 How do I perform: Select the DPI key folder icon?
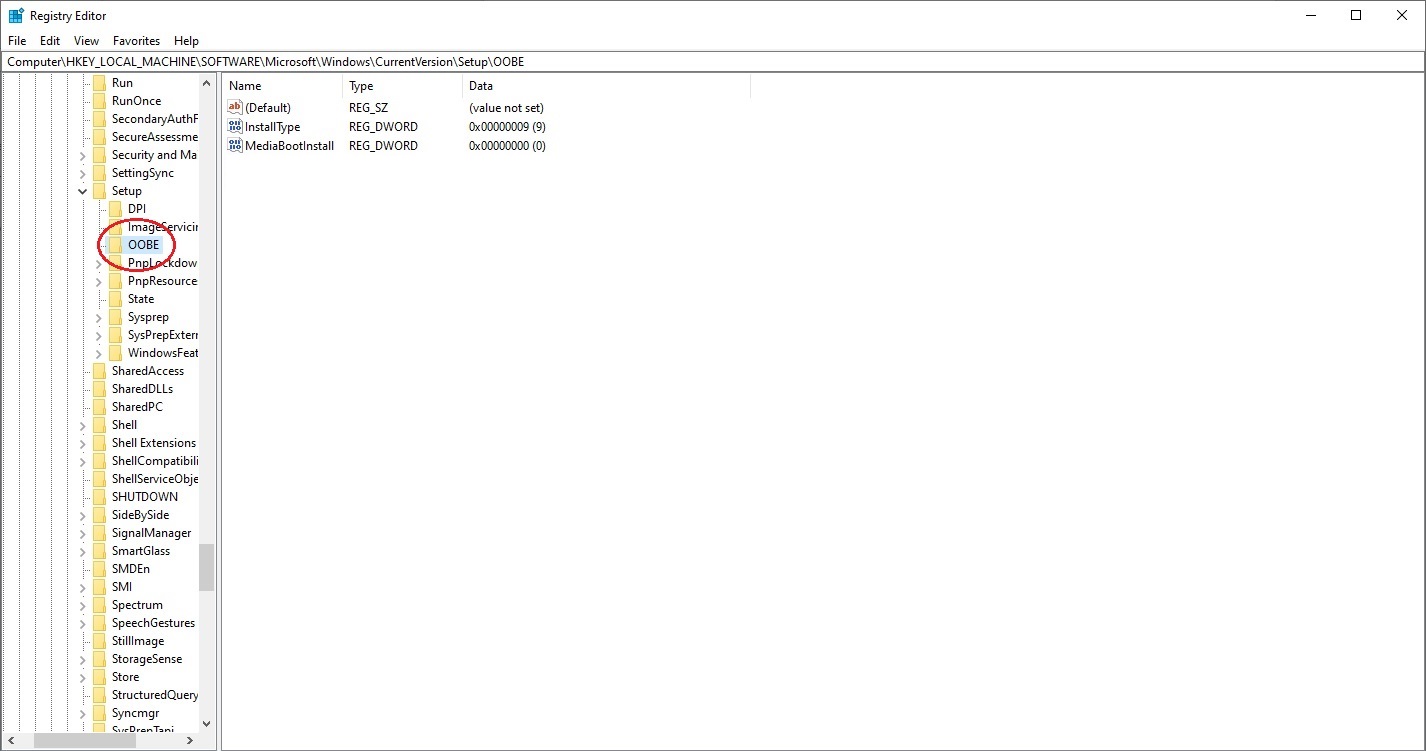tap(115, 209)
